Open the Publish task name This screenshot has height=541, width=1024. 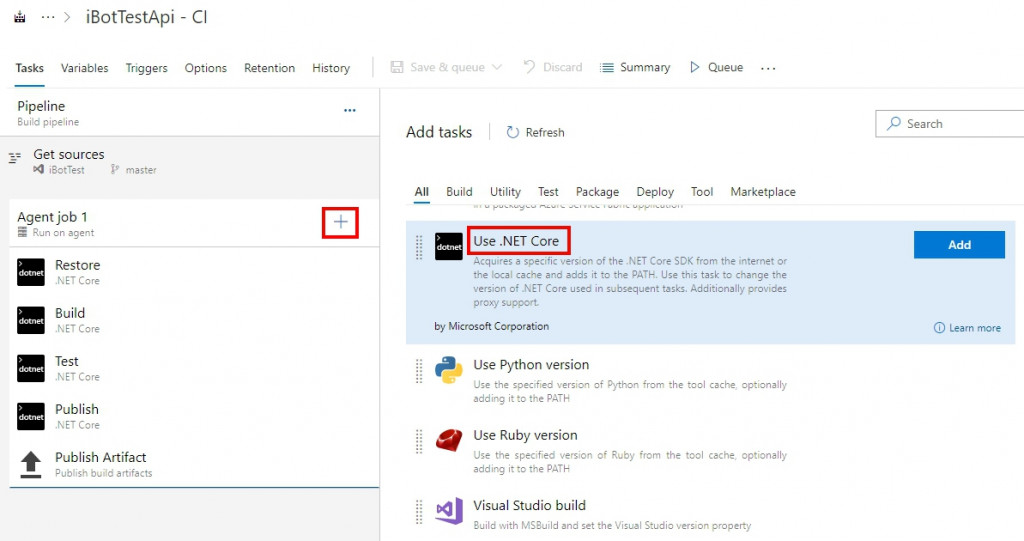click(77, 409)
